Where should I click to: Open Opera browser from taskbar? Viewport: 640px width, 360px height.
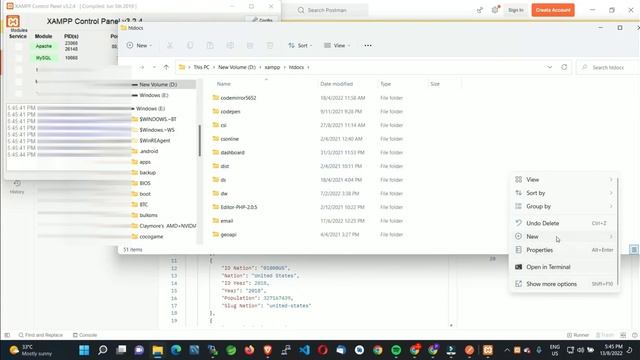tap(323, 350)
